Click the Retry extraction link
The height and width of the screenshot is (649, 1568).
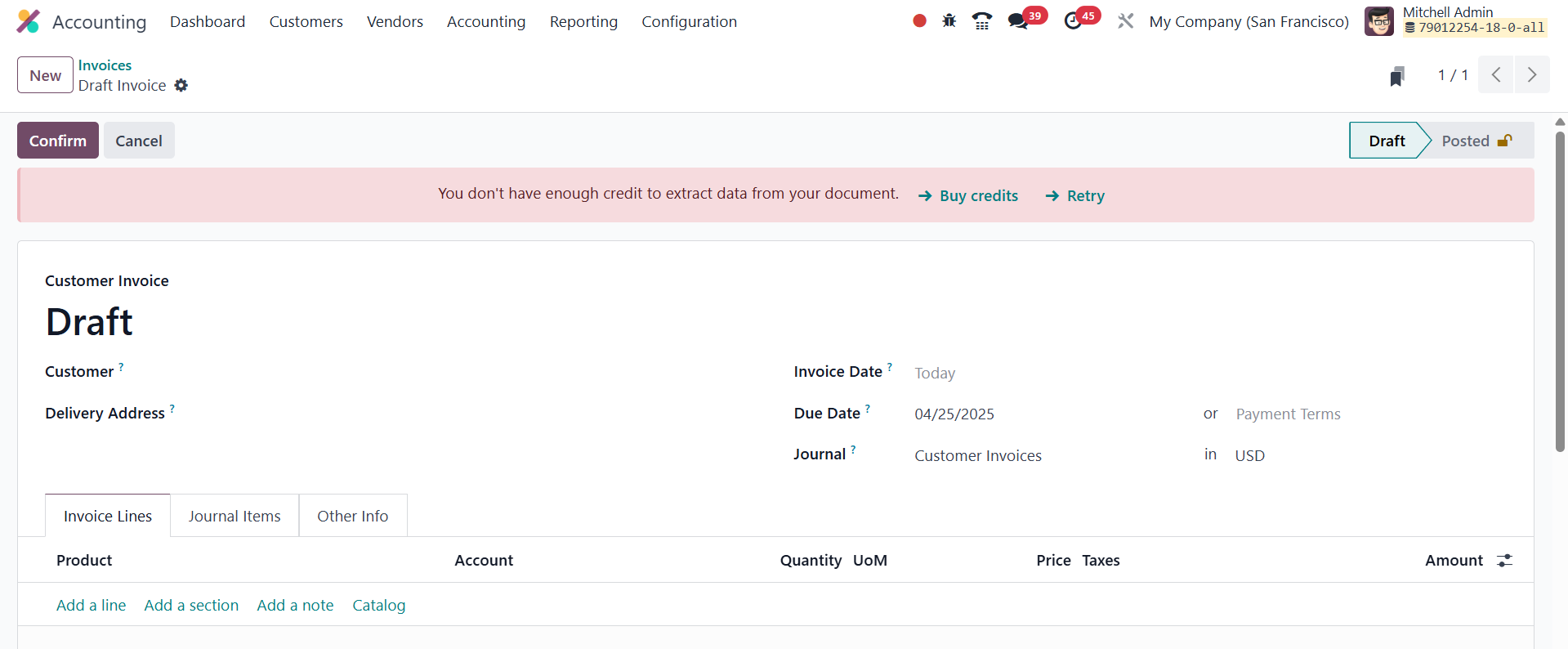coord(1075,196)
